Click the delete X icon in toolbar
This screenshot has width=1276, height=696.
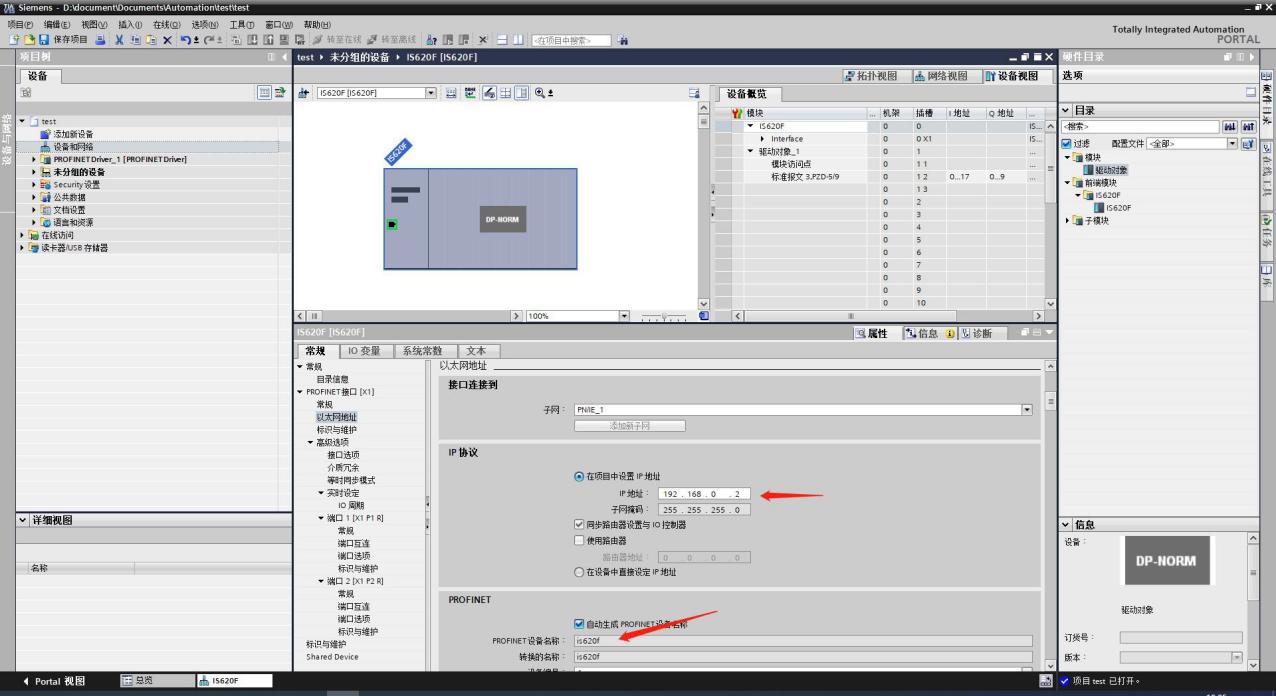coord(167,40)
